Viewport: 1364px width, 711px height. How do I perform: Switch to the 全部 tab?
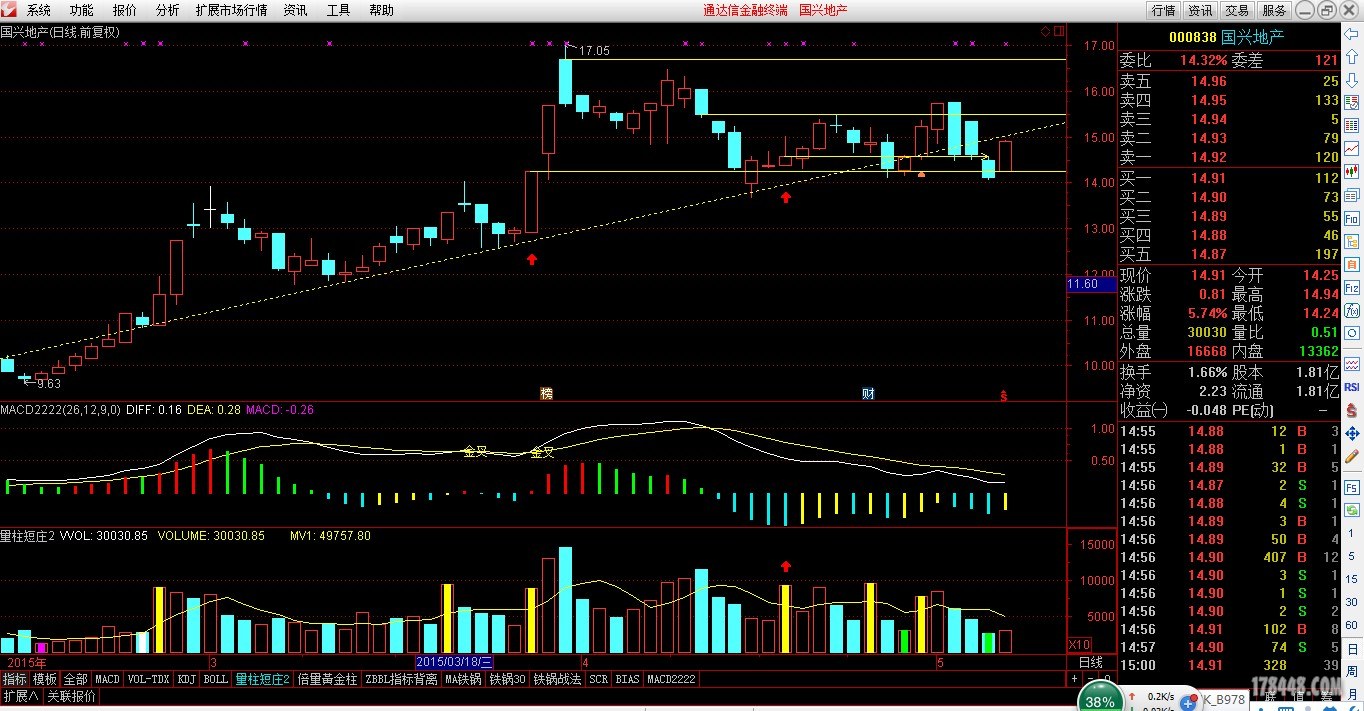(76, 679)
